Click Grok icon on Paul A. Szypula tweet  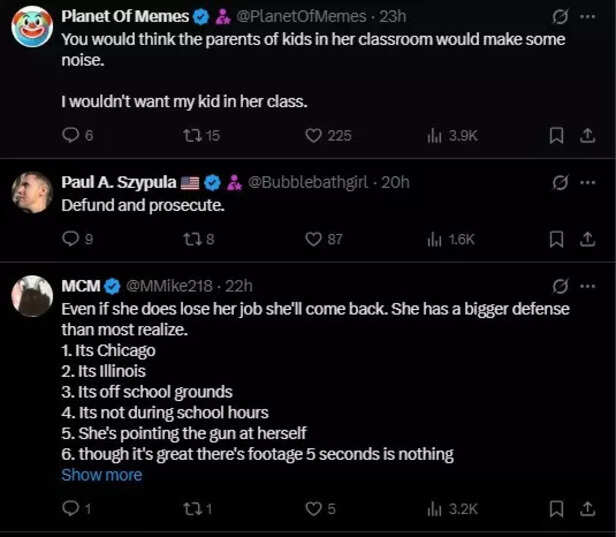(x=560, y=182)
